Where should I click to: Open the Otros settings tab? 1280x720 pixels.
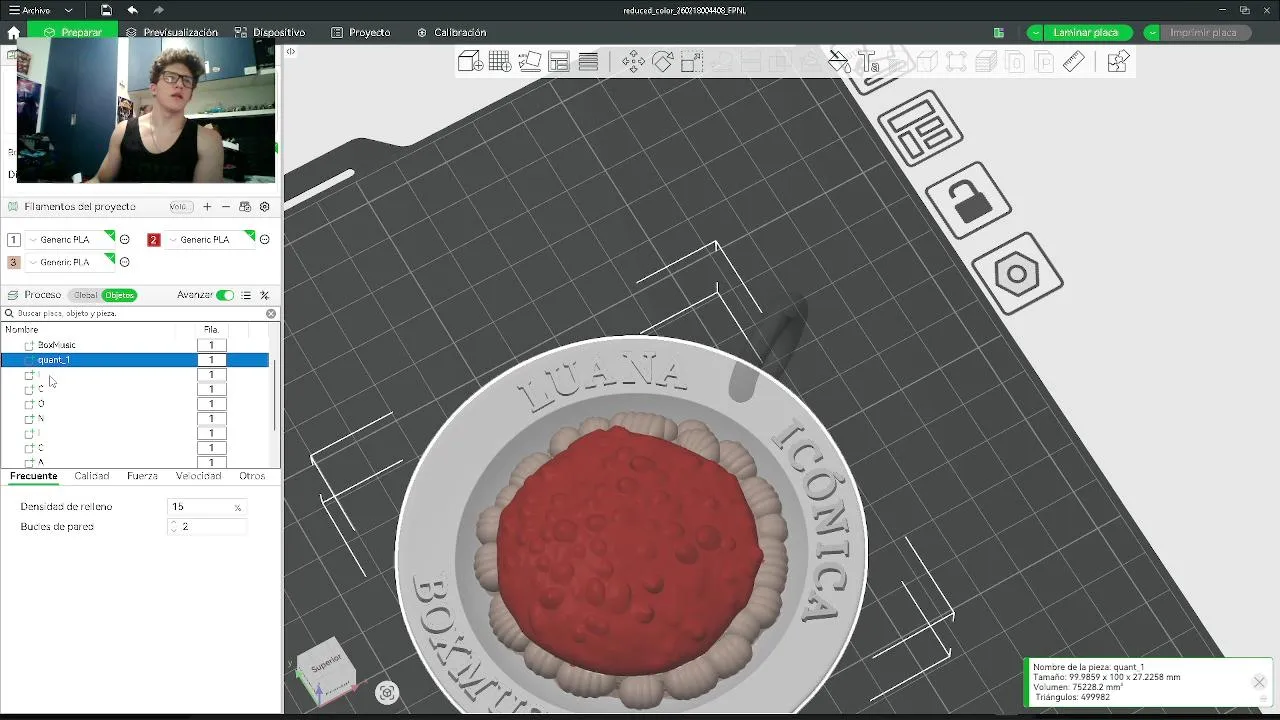[252, 476]
